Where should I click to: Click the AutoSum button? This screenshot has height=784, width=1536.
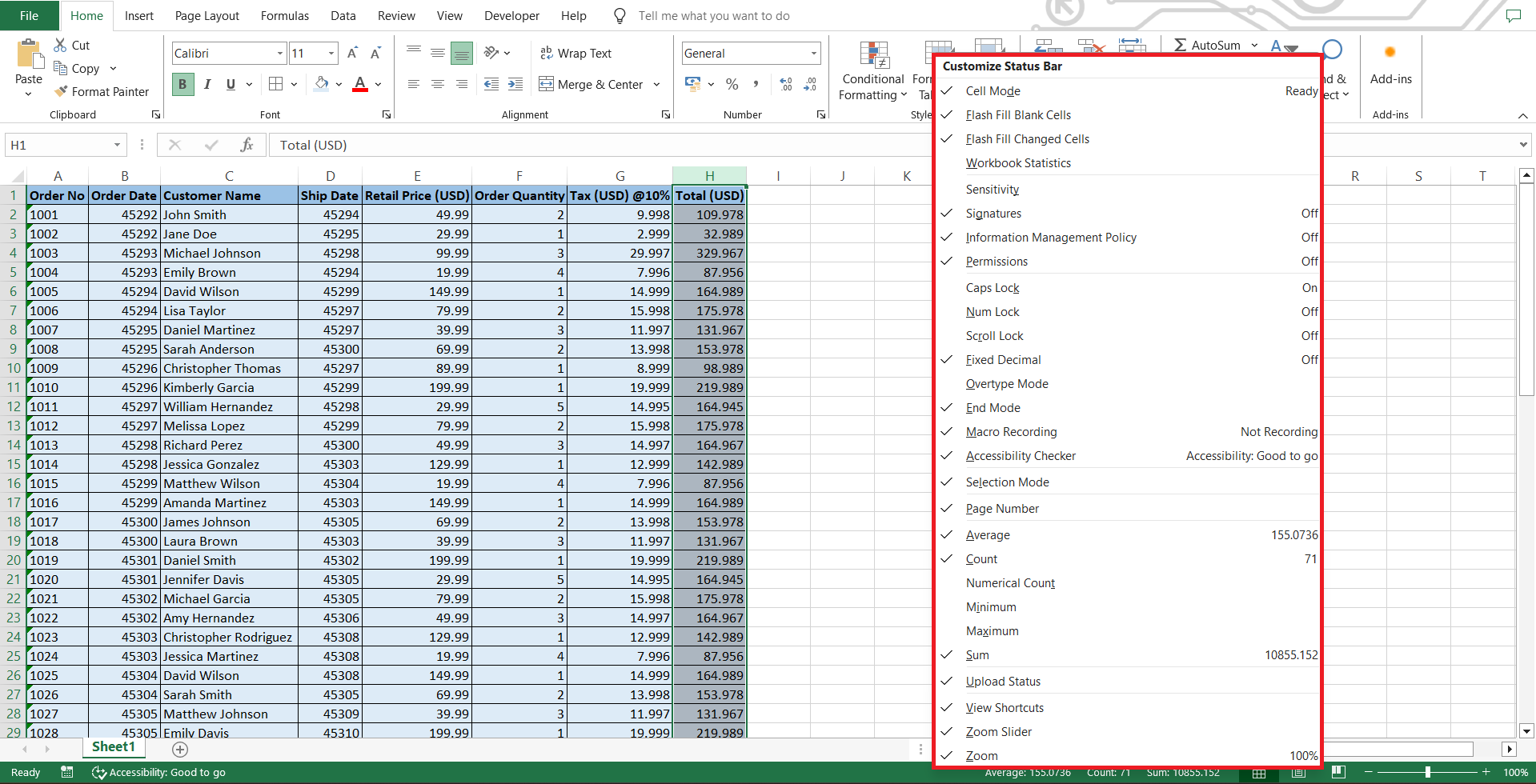1207,46
